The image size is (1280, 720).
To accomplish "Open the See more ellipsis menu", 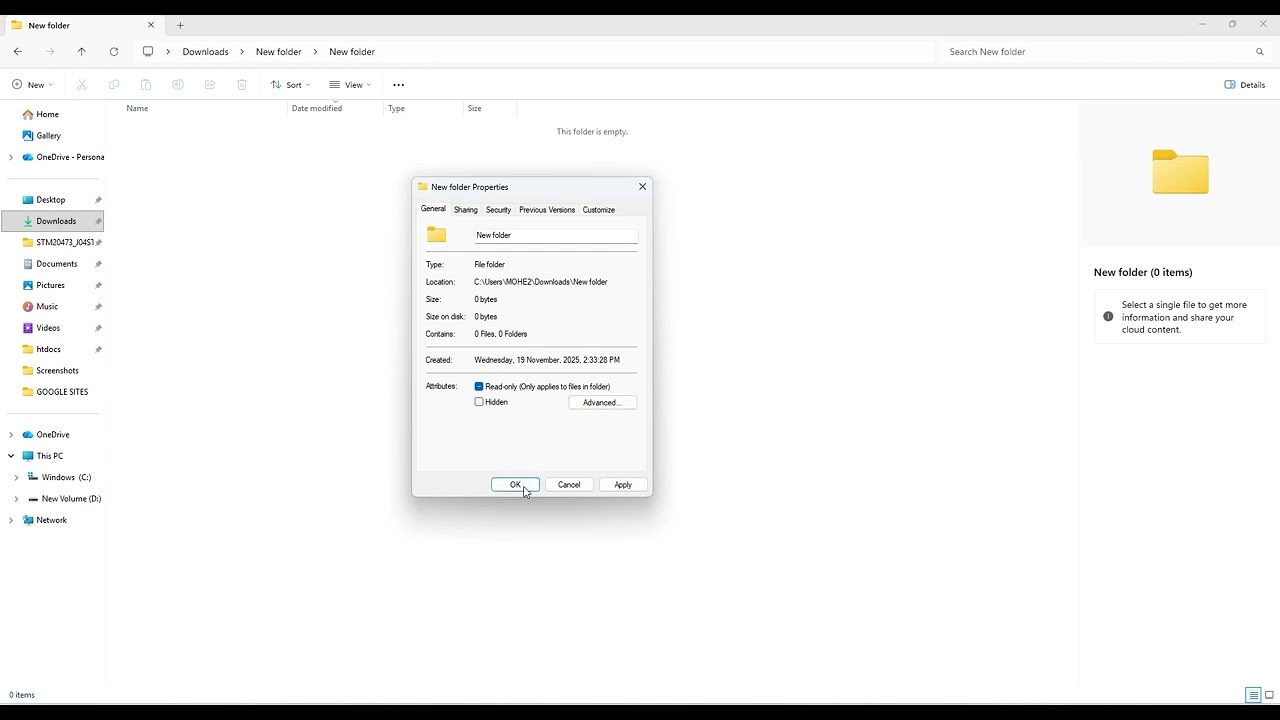I will (x=398, y=85).
